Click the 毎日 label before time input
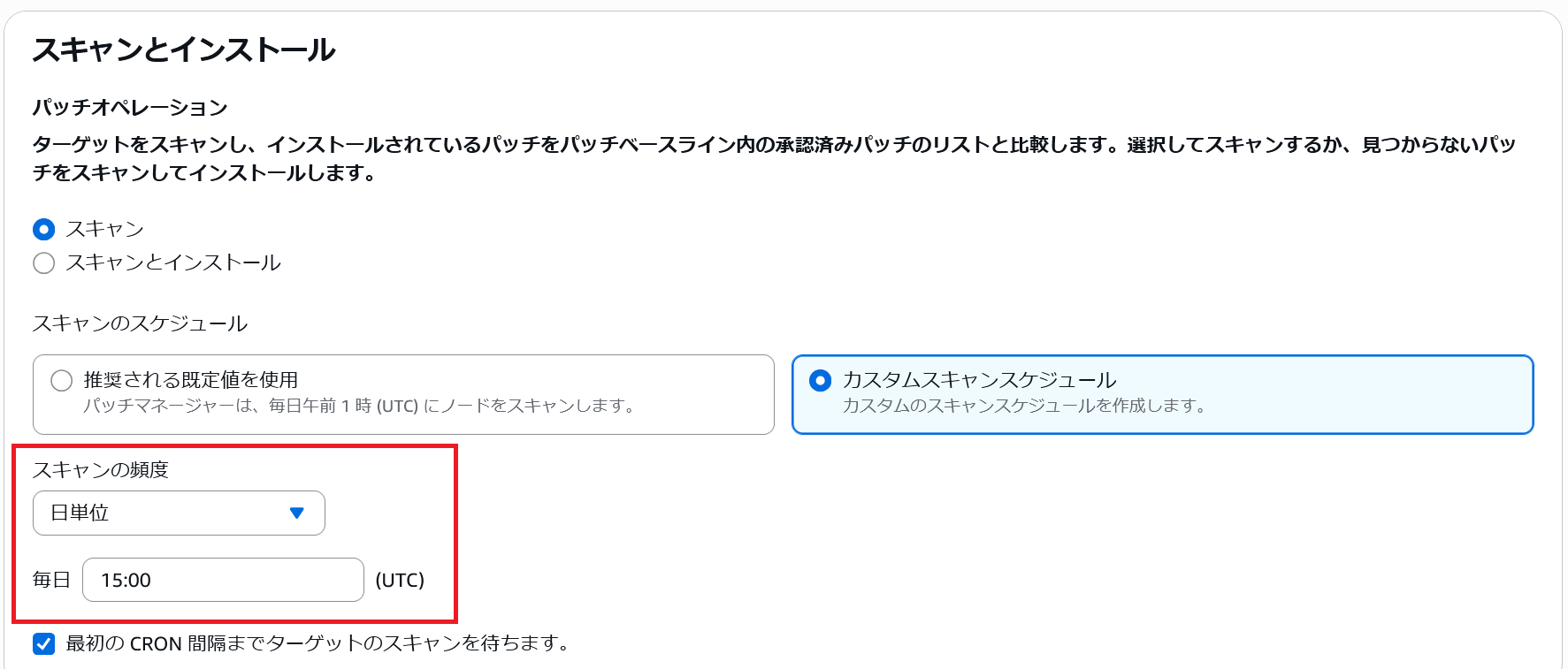1568x669 pixels. (x=51, y=581)
